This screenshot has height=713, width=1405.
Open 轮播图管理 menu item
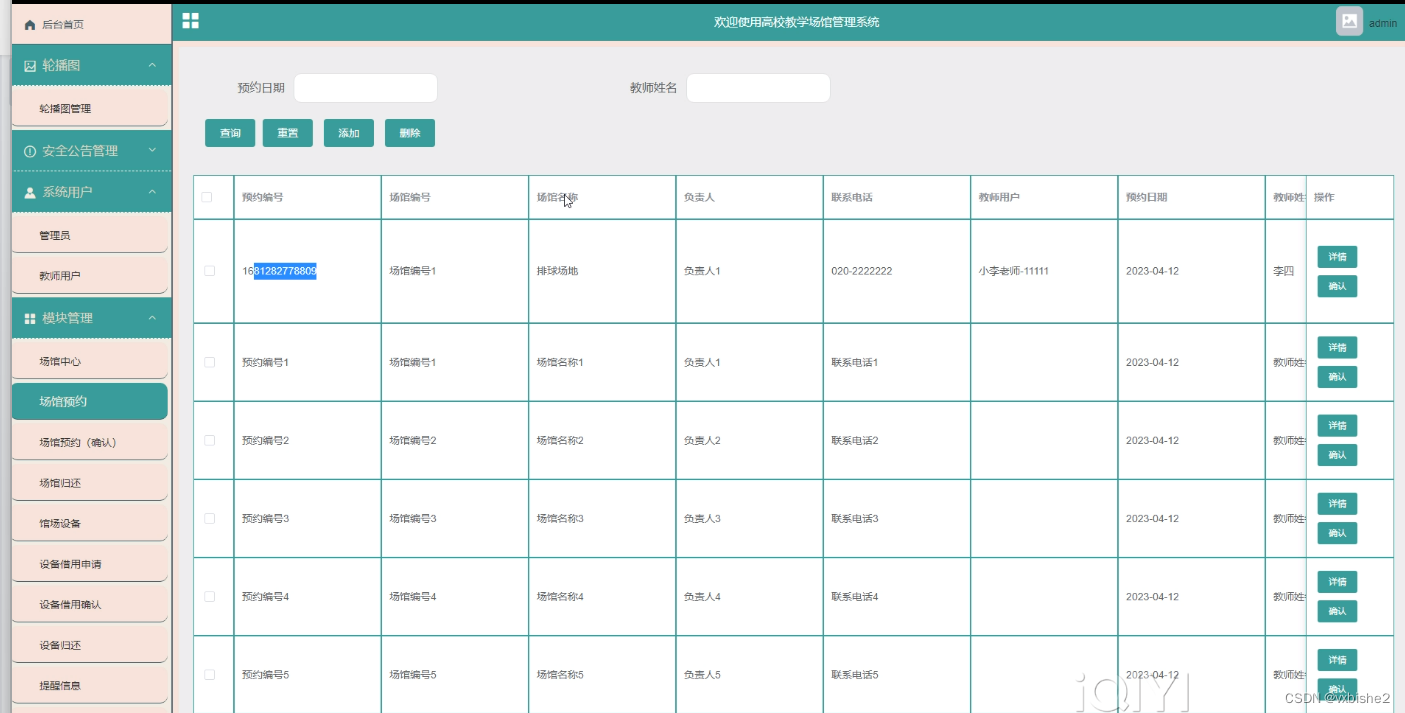(x=90, y=108)
